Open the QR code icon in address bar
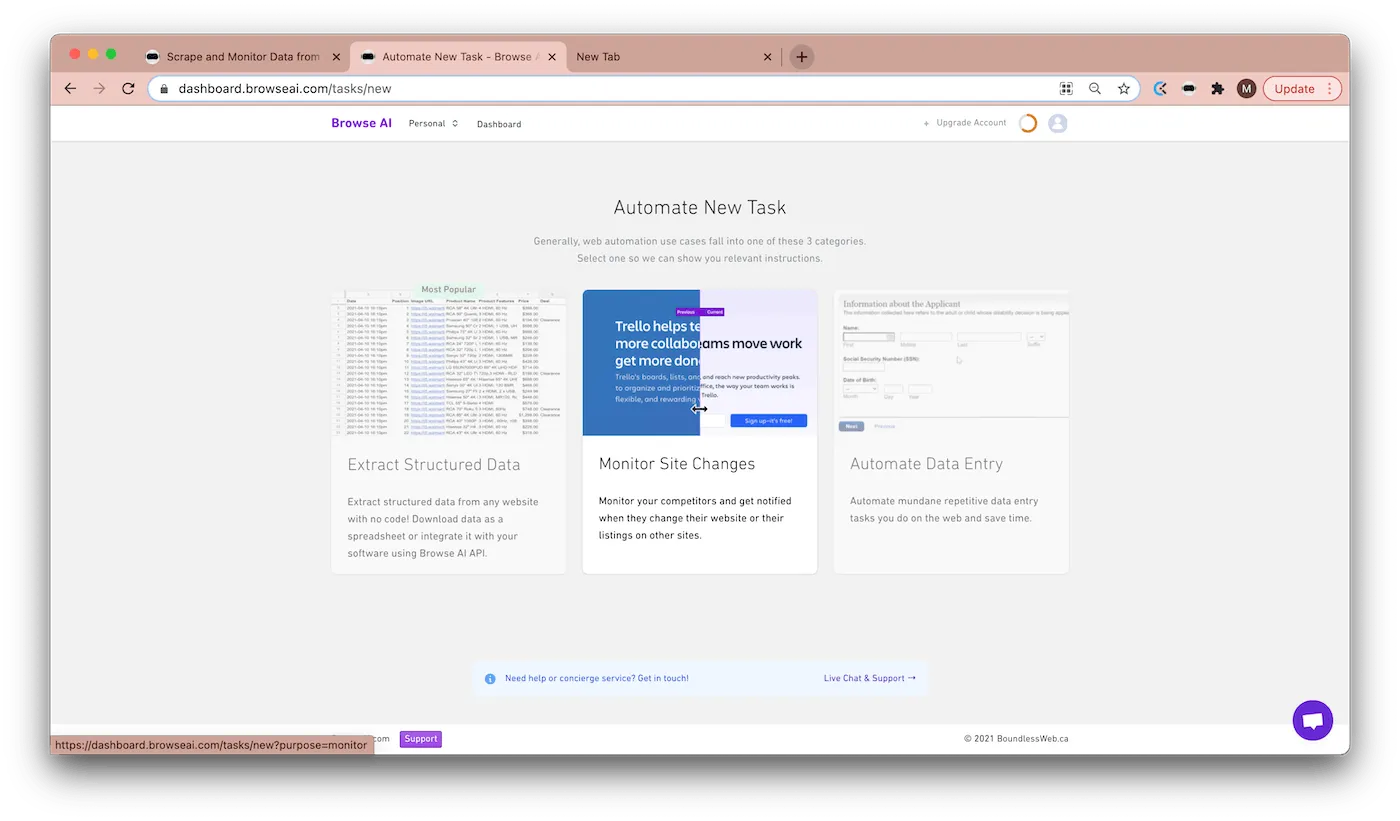Image resolution: width=1400 pixels, height=821 pixels. coord(1066,89)
